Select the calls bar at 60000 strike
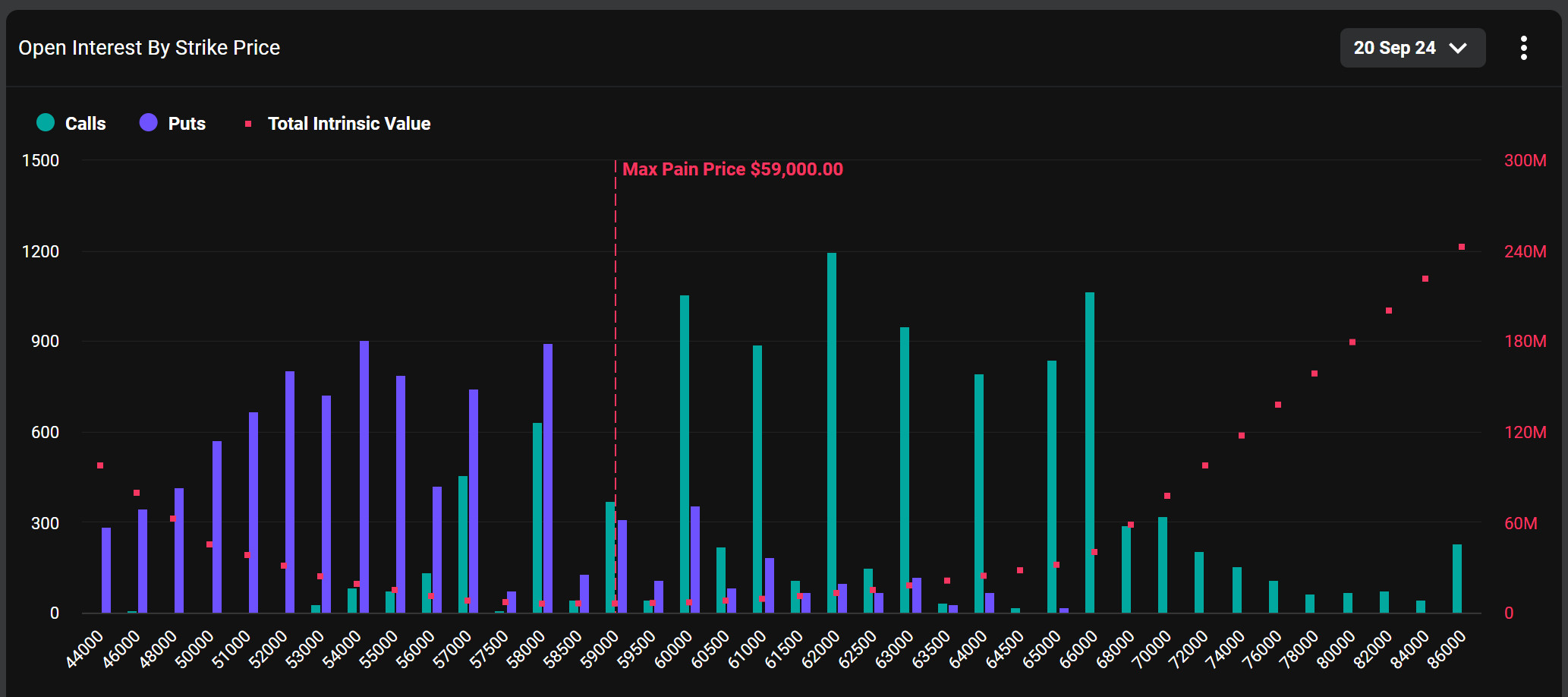1568x697 pixels. (685, 454)
